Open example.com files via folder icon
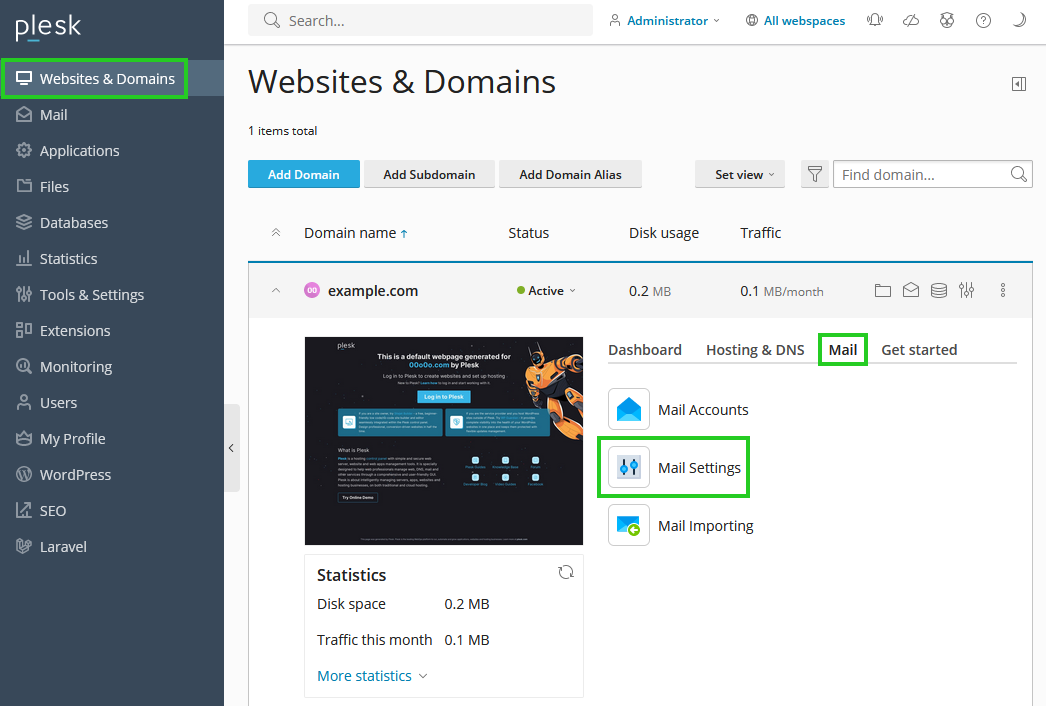 [882, 291]
